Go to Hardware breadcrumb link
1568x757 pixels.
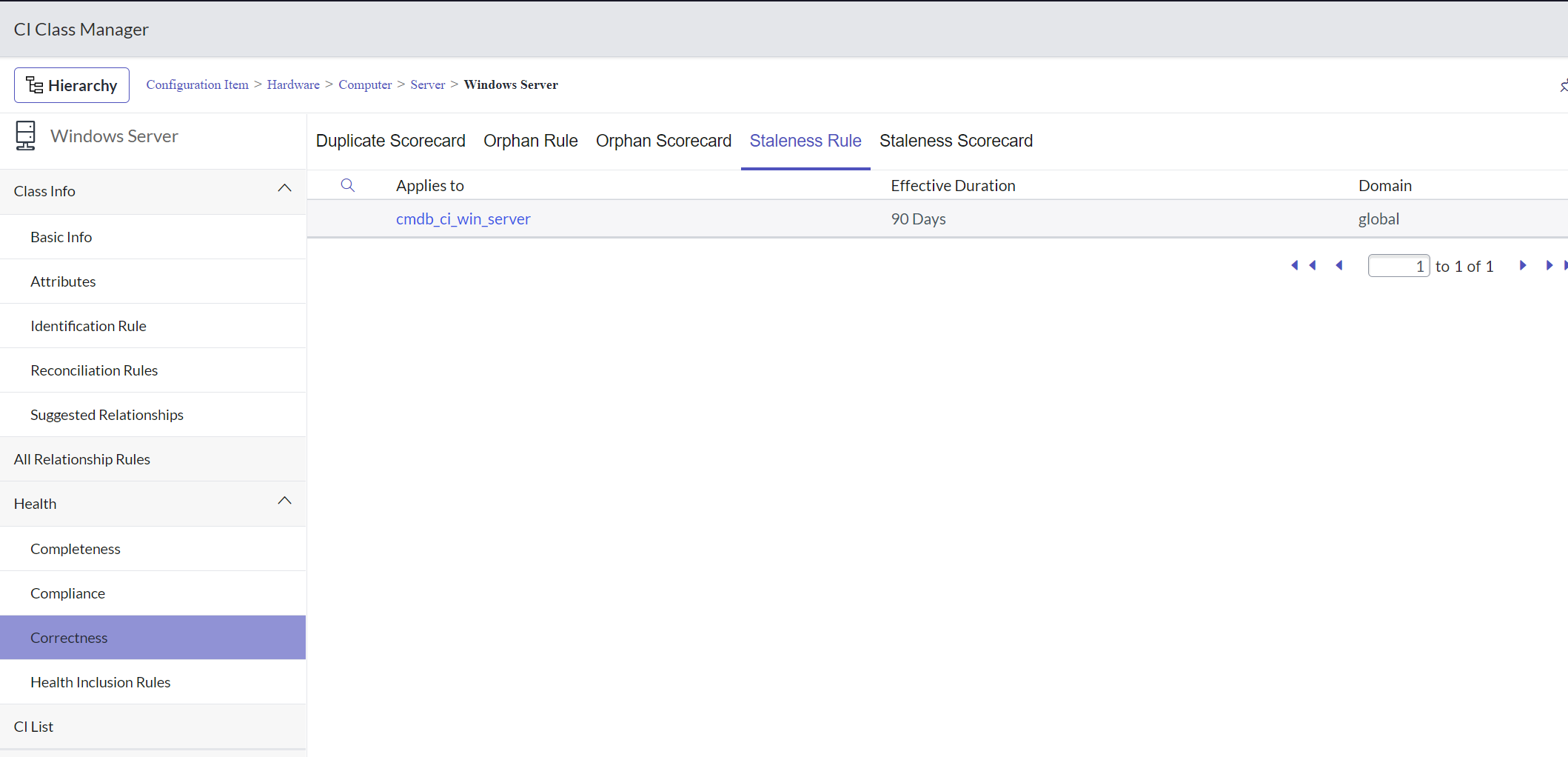pos(293,84)
